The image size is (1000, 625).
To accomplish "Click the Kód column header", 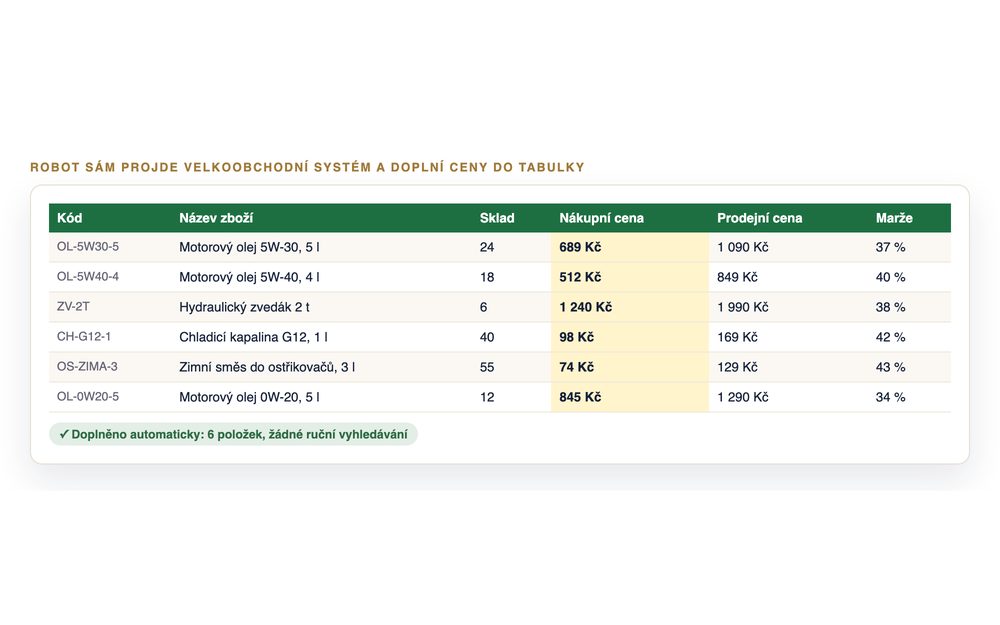I will (x=70, y=218).
